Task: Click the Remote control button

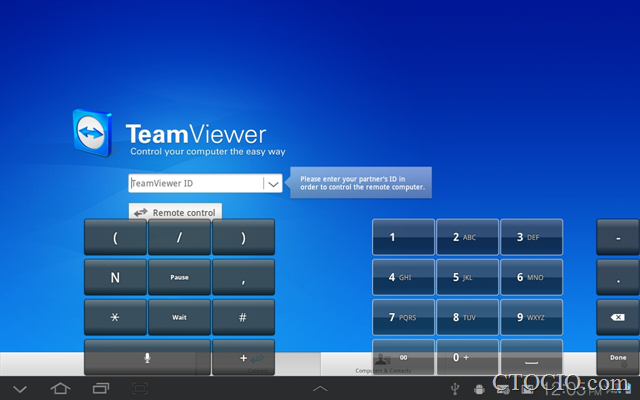Action: click(176, 212)
